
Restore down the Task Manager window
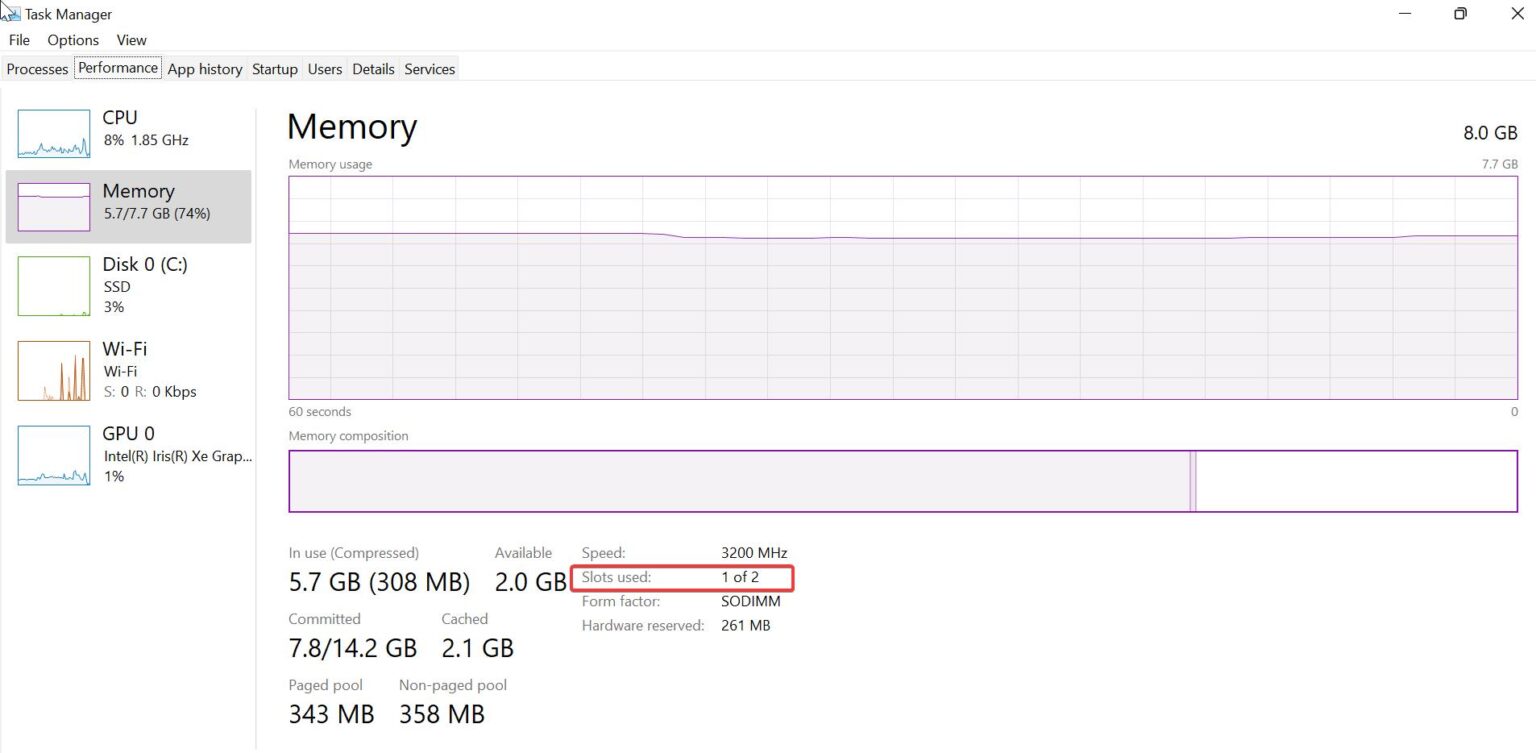tap(1460, 14)
